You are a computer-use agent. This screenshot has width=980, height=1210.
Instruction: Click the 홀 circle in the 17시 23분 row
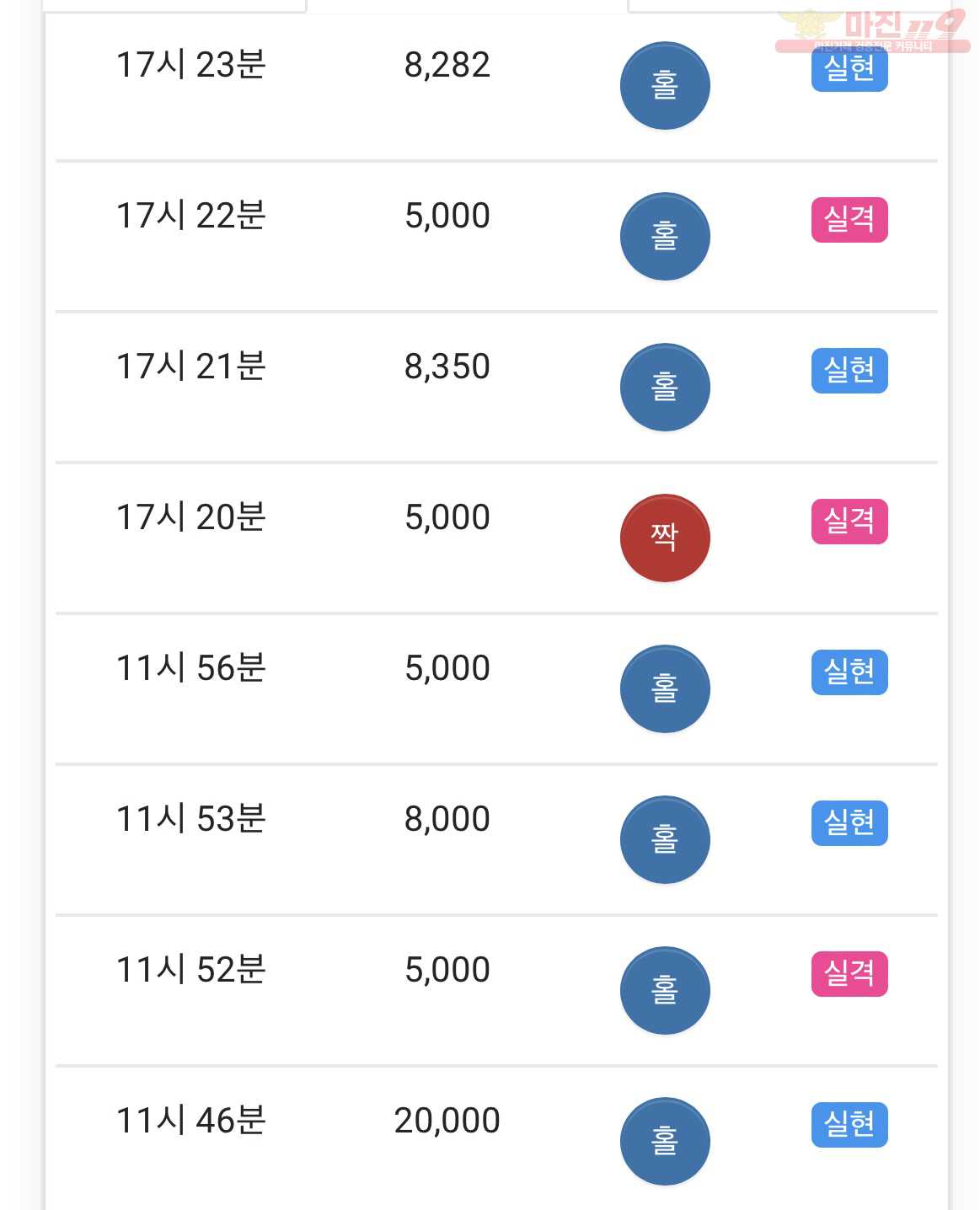(x=665, y=85)
